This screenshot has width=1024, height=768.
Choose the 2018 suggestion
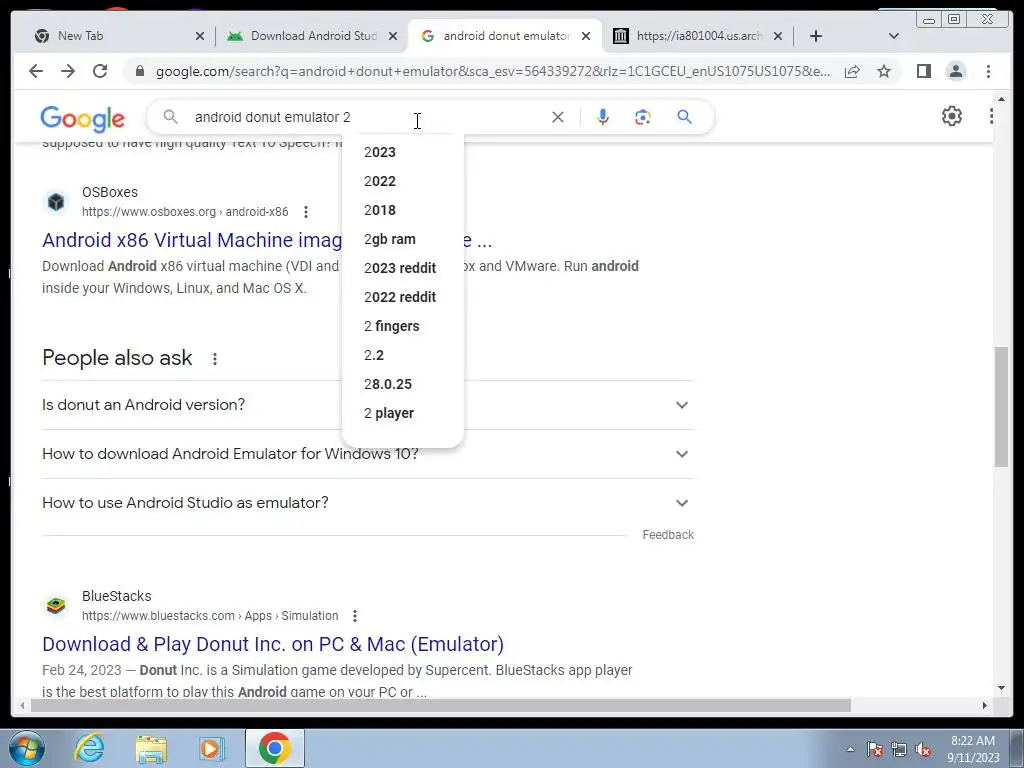403,210
